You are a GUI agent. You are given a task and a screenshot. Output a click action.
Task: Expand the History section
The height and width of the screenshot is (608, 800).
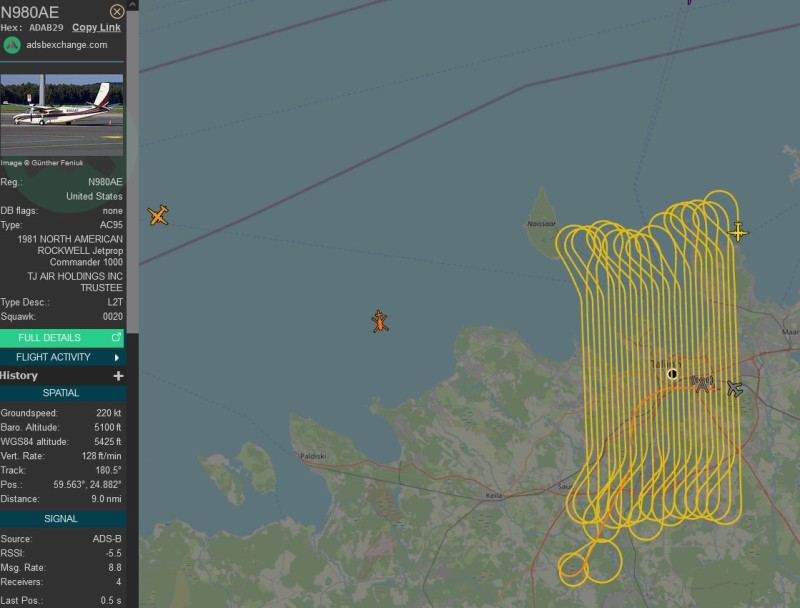click(x=60, y=376)
